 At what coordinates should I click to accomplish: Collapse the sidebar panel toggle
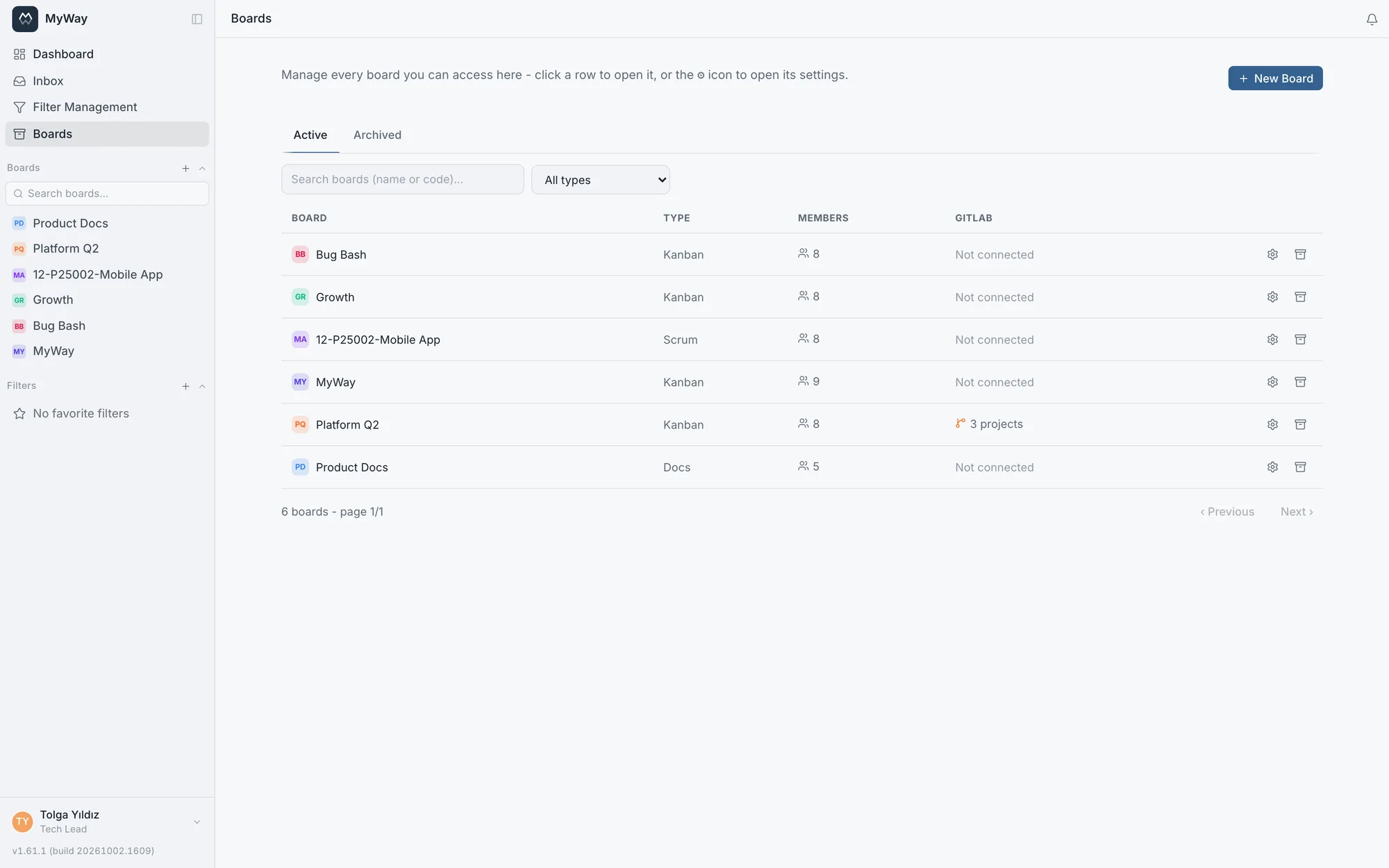point(197,19)
